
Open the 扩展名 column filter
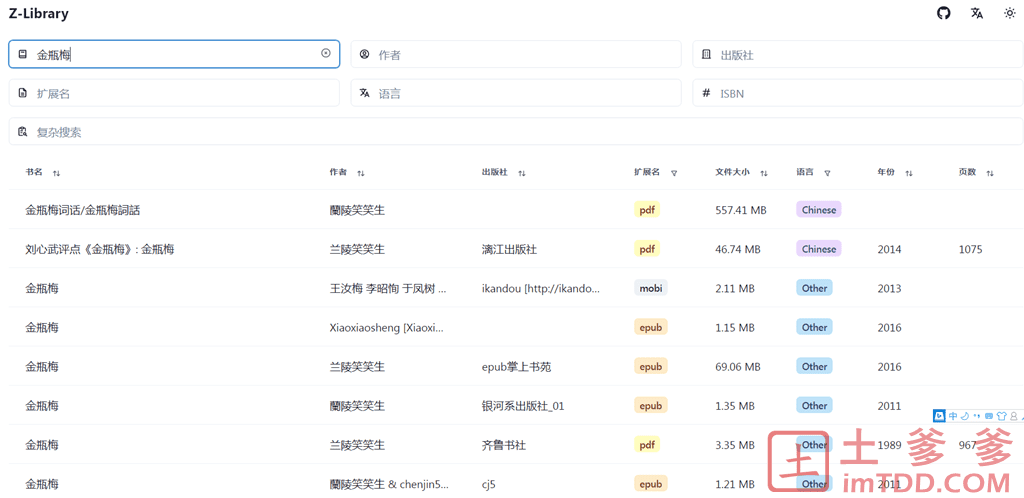[674, 173]
